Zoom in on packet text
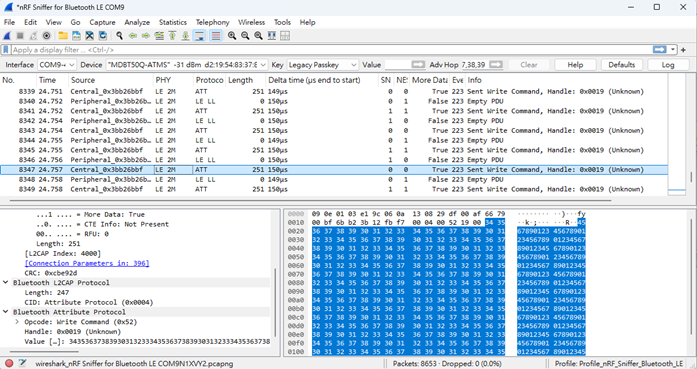 coord(232,36)
